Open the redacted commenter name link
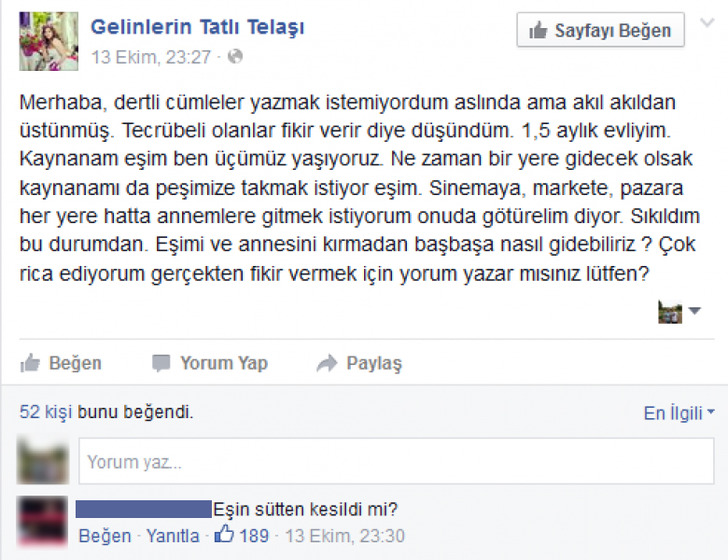 pyautogui.click(x=143, y=509)
